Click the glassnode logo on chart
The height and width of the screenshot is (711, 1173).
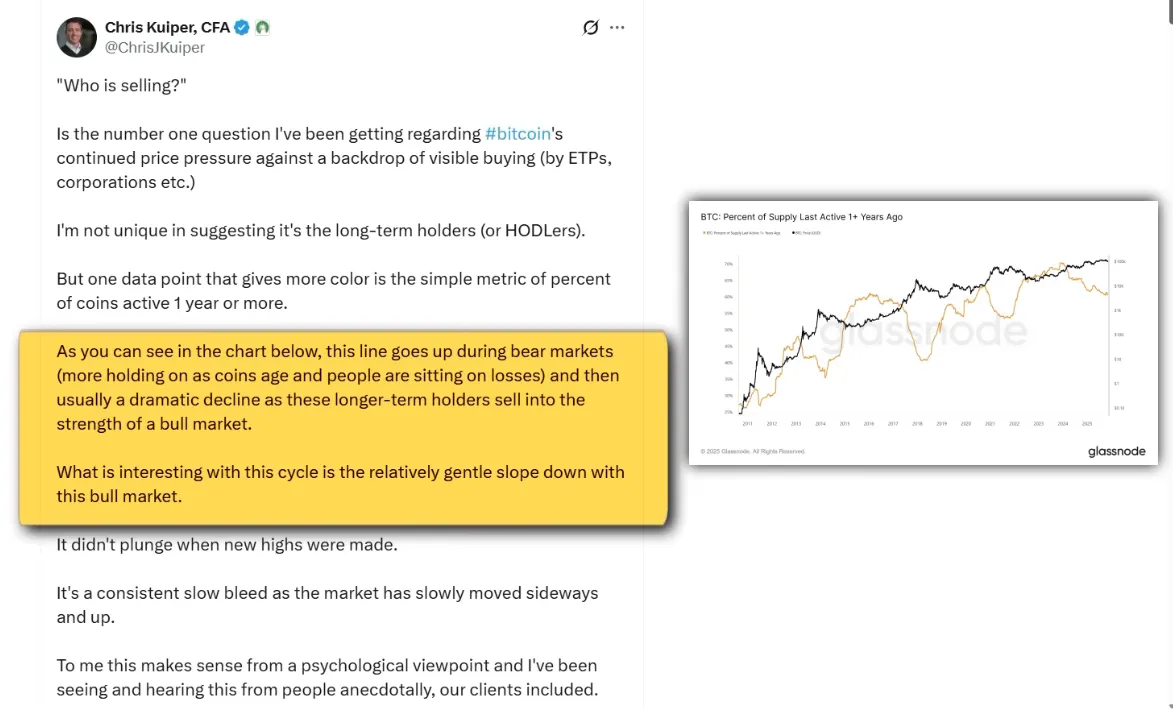pyautogui.click(x=1116, y=451)
